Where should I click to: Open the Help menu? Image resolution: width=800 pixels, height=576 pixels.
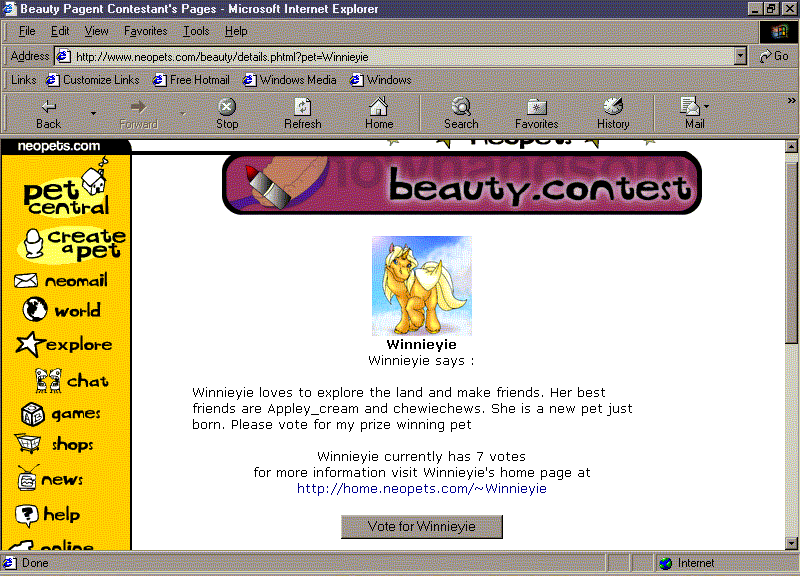point(236,31)
